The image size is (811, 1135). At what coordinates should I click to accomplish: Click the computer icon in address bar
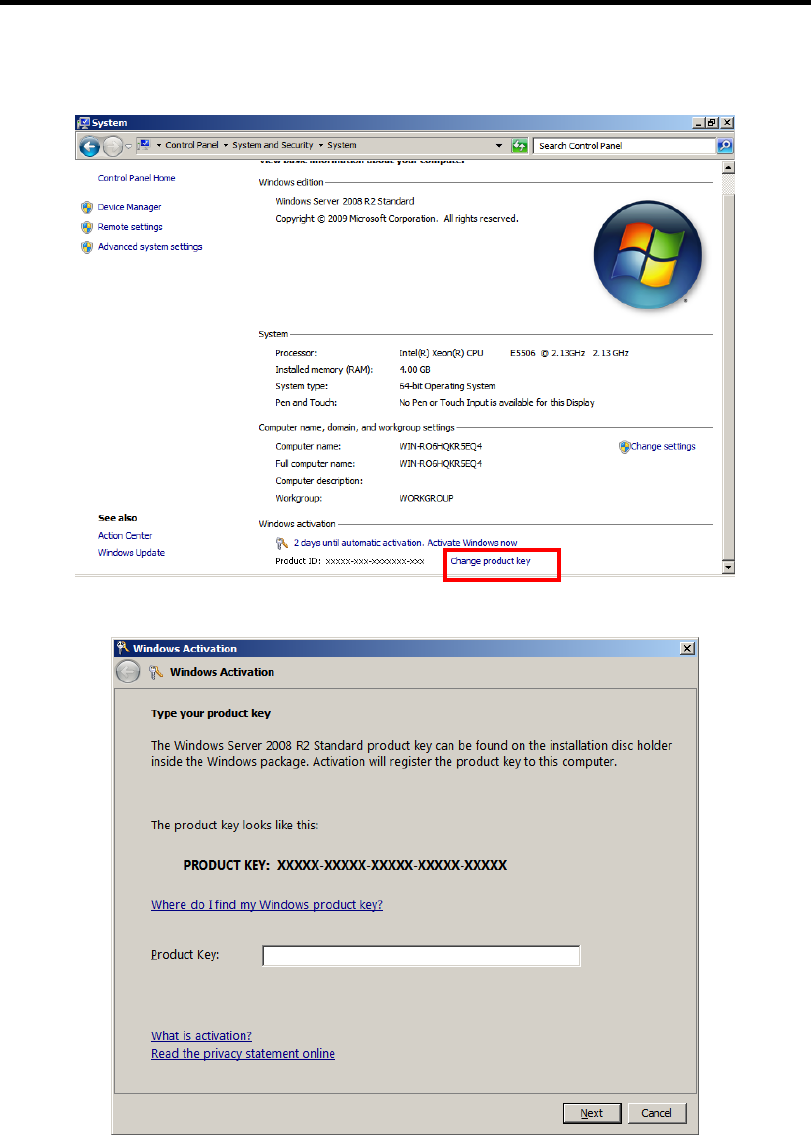click(x=144, y=145)
